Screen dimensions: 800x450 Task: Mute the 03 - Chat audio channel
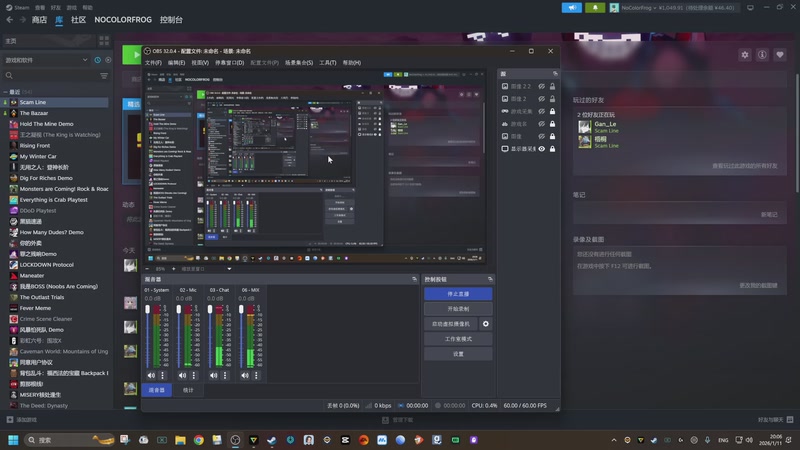213,376
